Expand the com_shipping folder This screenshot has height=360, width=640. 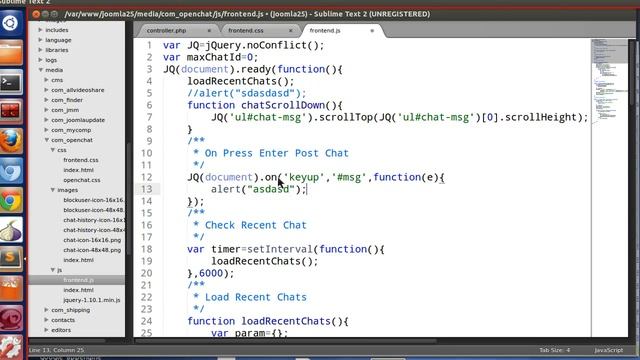(47, 310)
